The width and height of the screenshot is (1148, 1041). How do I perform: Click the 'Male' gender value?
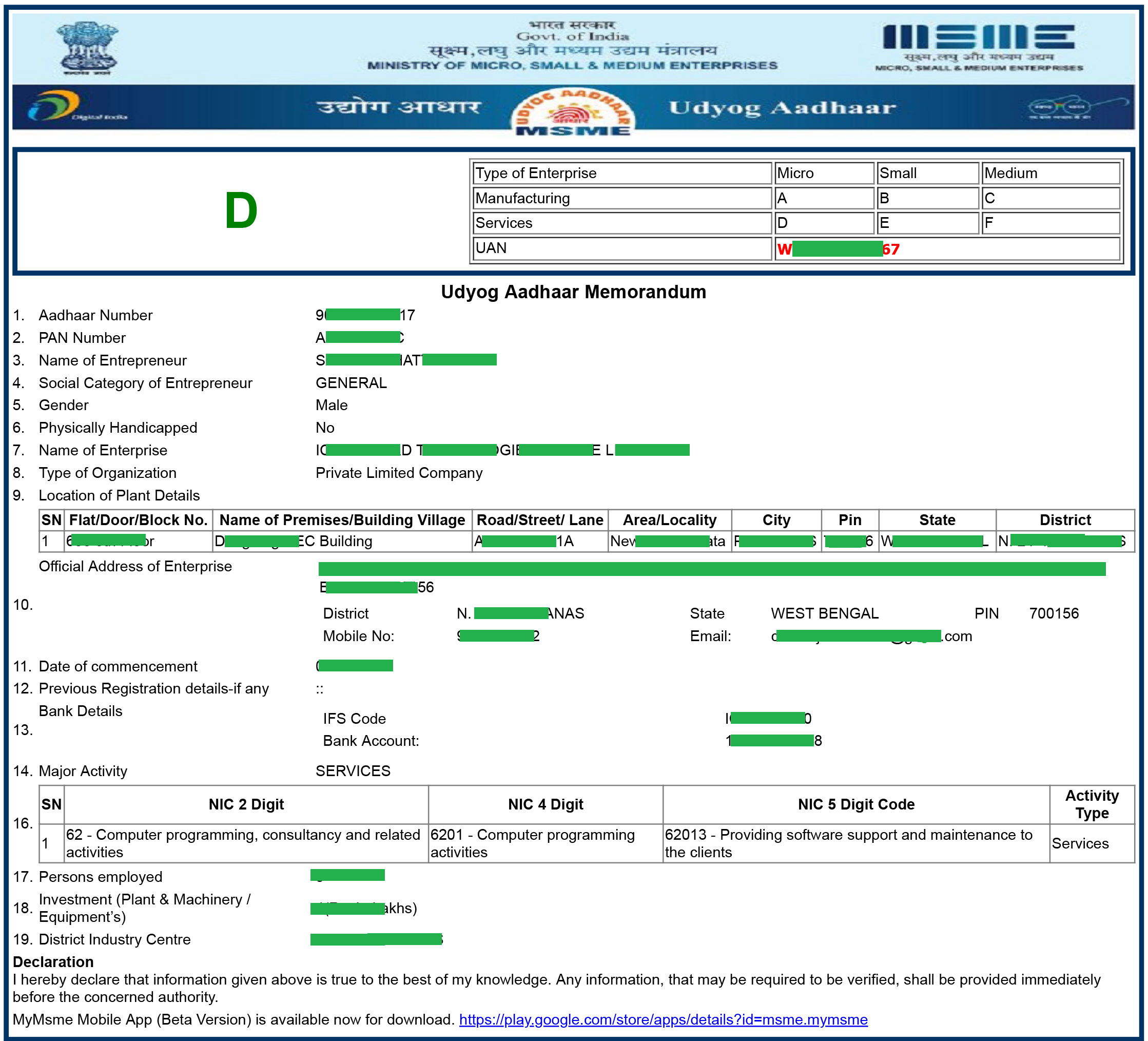(332, 405)
